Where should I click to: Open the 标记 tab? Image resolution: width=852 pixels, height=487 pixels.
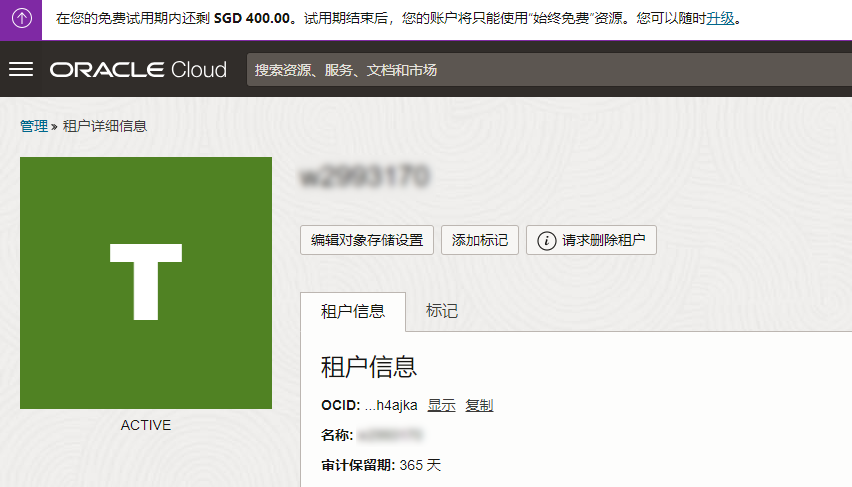(442, 311)
